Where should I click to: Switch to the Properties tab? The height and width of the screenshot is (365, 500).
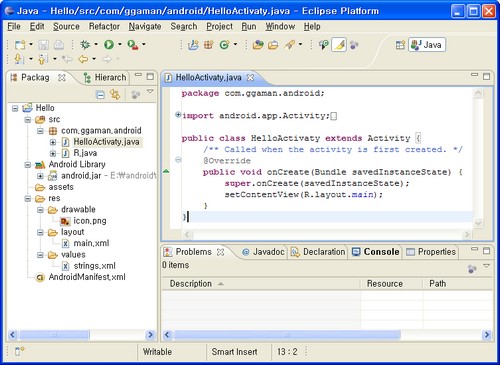(431, 252)
